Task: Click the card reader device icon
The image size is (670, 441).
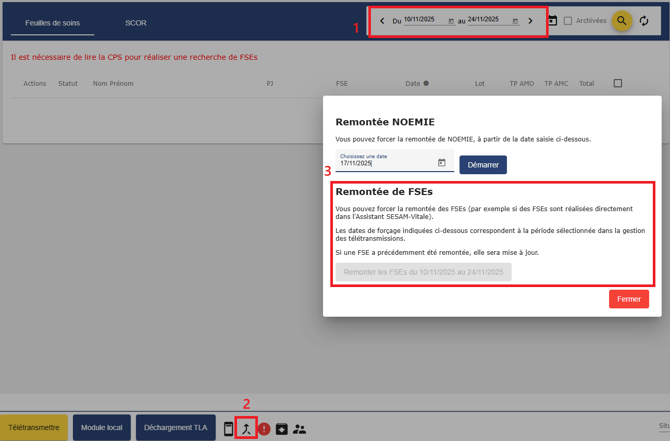Action: tap(229, 429)
